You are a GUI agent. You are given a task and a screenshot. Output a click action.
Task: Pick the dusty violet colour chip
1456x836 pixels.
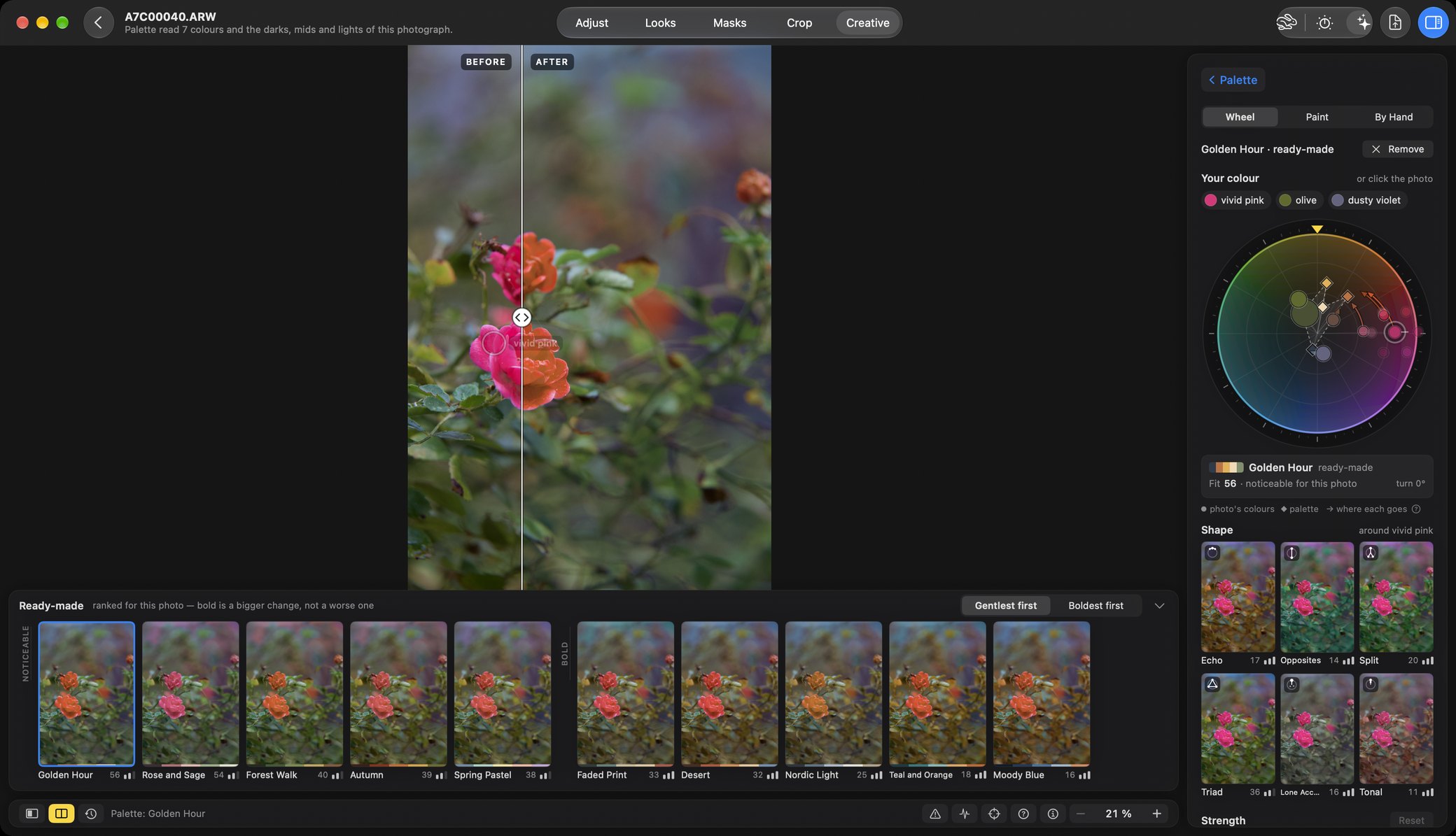pos(1367,200)
